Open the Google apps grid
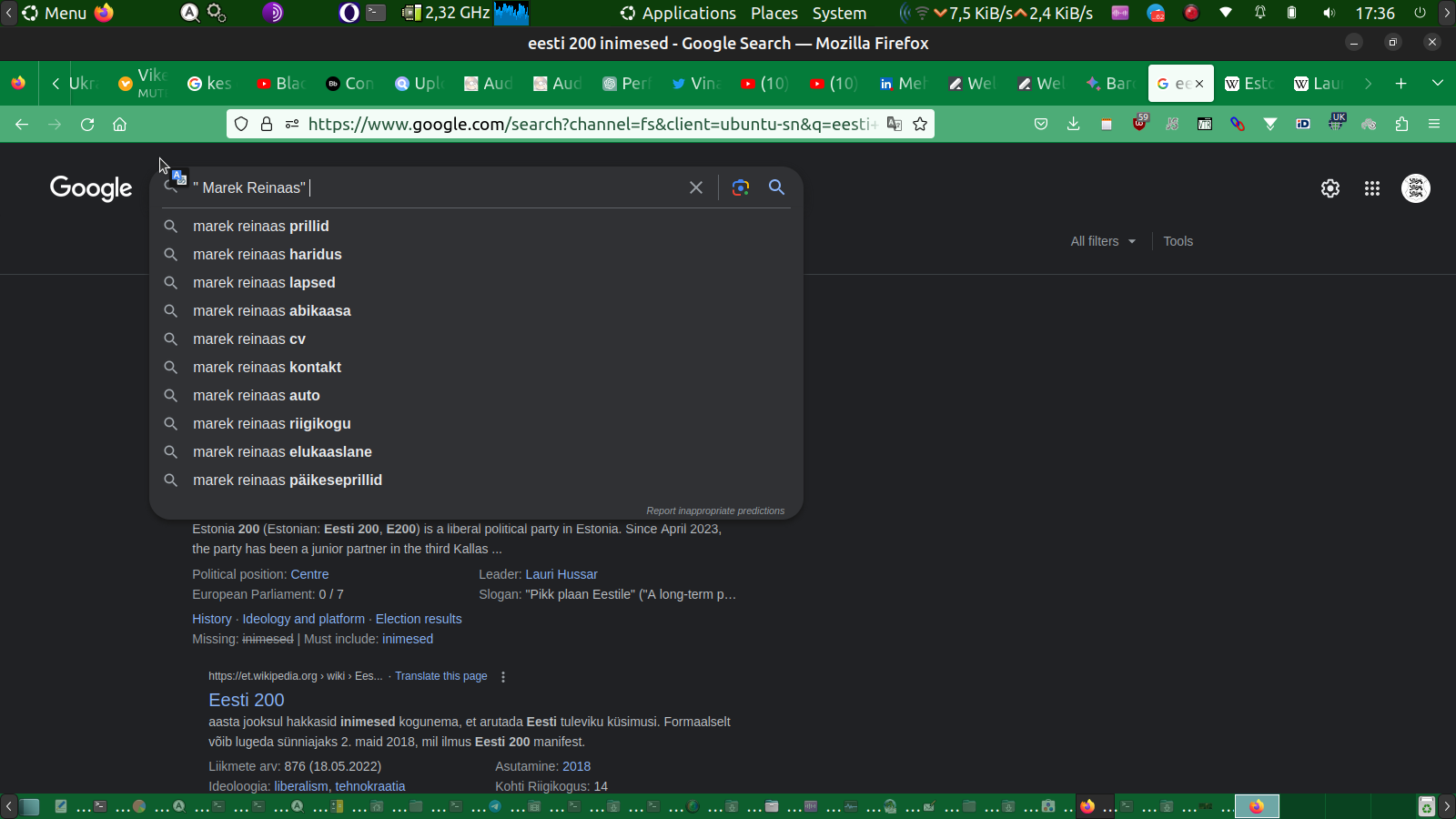The height and width of the screenshot is (819, 1456). click(1372, 188)
